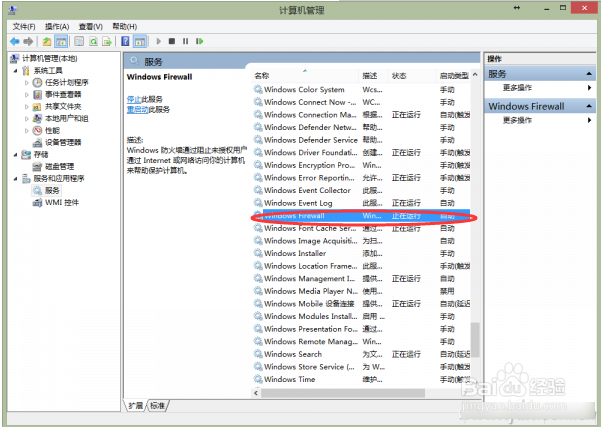Expand the 性能 node arrow
601x427 pixels.
pos(26,131)
